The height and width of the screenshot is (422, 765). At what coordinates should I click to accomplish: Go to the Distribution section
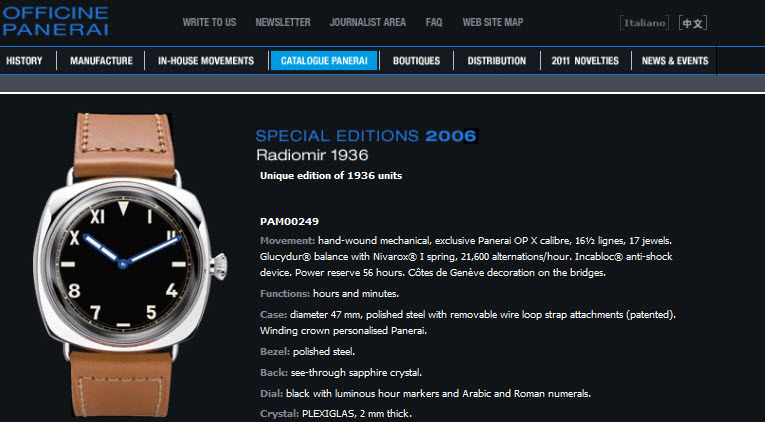click(x=497, y=61)
